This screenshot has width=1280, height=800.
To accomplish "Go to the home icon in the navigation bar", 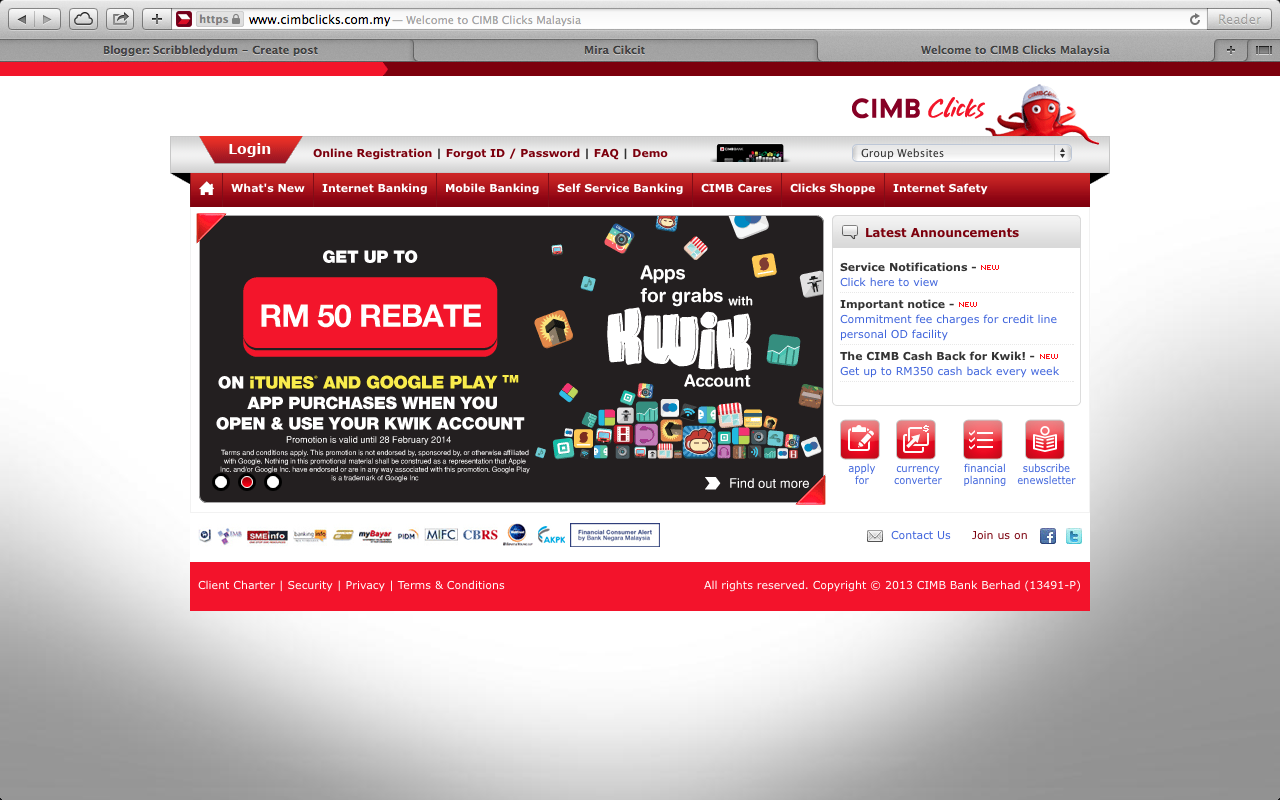I will 207,188.
